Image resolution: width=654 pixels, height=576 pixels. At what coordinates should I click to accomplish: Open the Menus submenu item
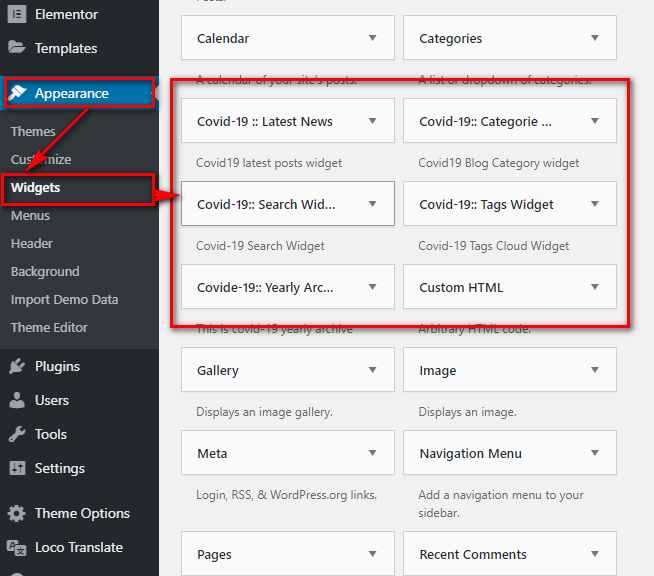tap(30, 216)
